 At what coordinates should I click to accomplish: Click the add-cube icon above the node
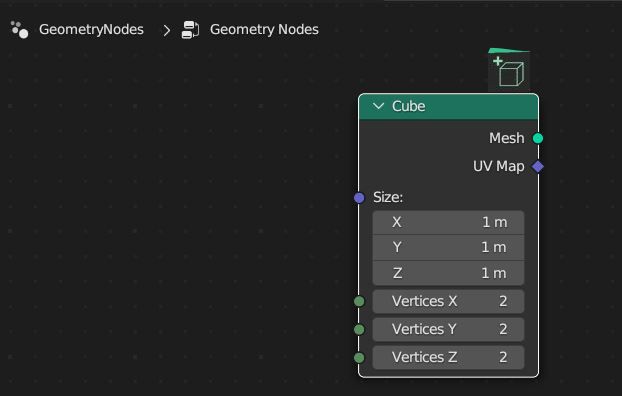[509, 71]
